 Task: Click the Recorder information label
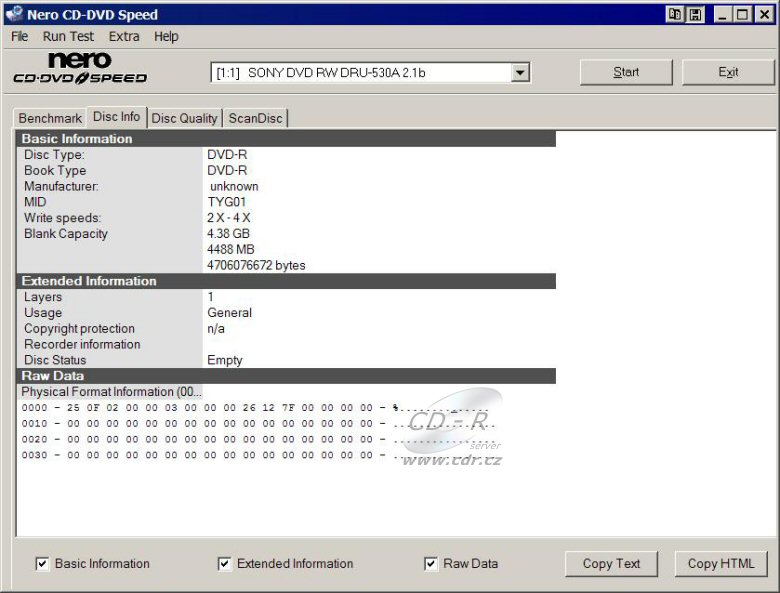click(82, 344)
